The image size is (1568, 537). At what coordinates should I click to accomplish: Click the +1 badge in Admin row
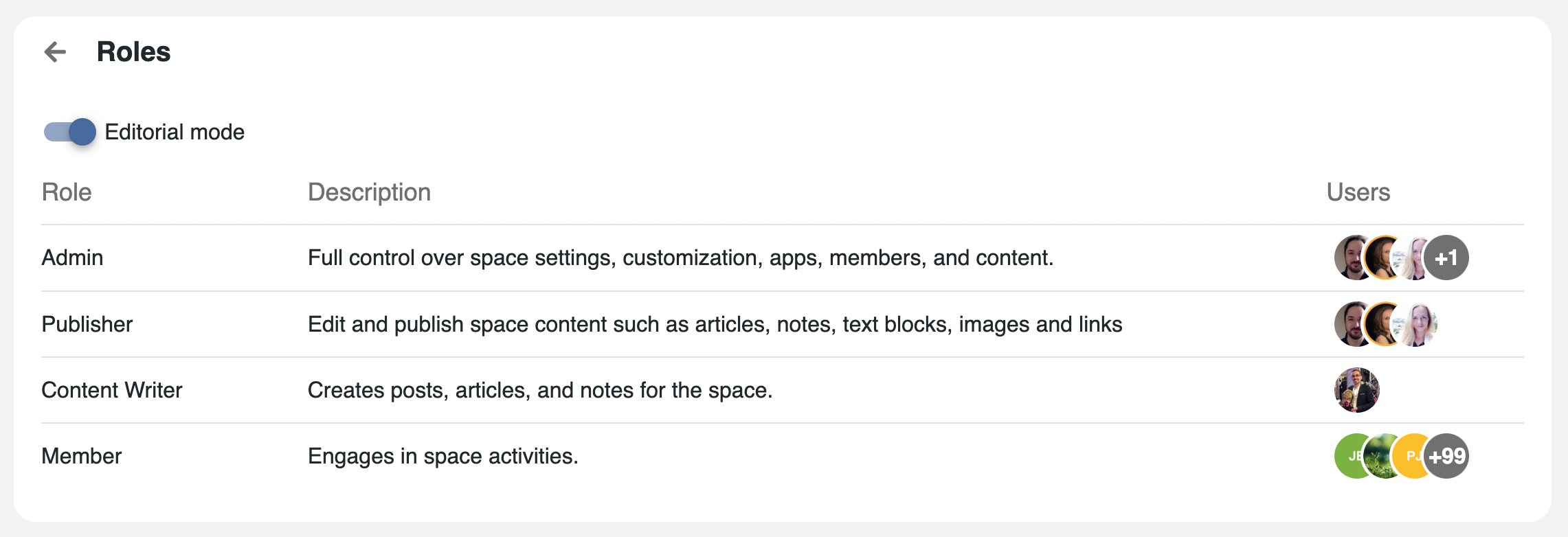pos(1446,258)
